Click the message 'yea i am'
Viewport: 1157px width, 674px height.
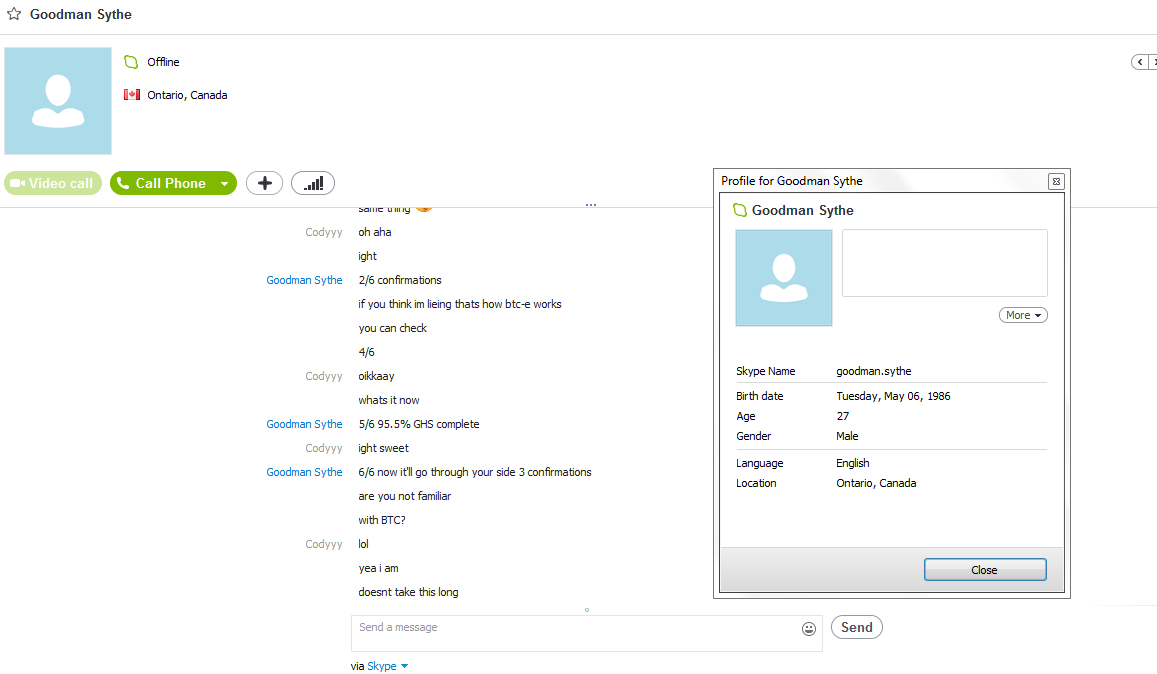pos(379,568)
